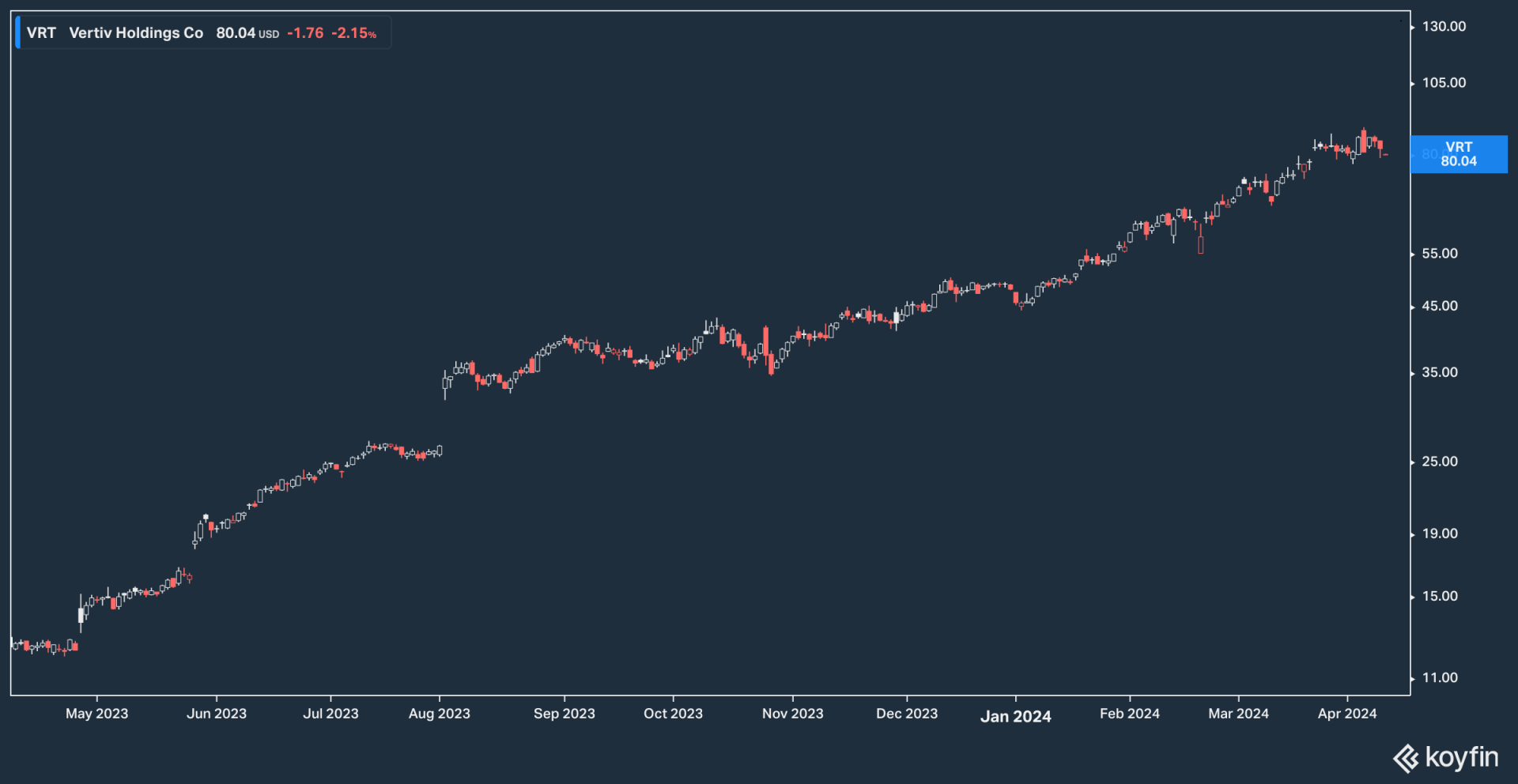
Task: Click the -2.15% change value in the legend
Action: click(353, 33)
